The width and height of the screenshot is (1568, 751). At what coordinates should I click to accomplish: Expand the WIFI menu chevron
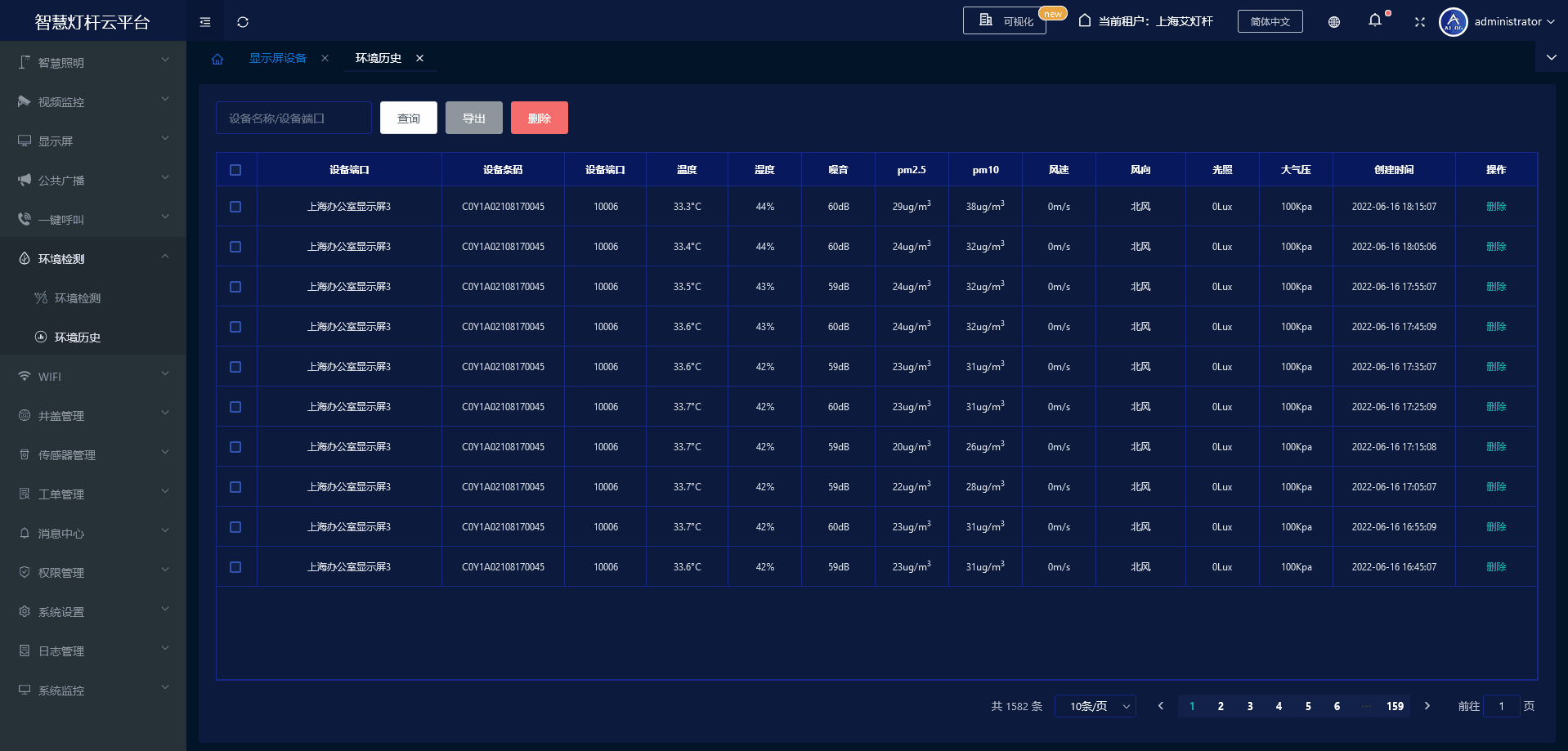(x=165, y=373)
